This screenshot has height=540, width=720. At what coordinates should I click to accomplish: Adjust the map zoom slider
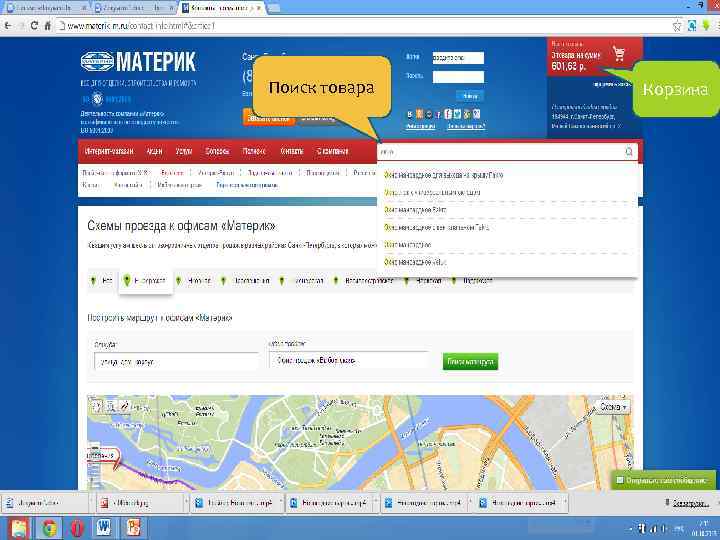pyautogui.click(x=94, y=465)
